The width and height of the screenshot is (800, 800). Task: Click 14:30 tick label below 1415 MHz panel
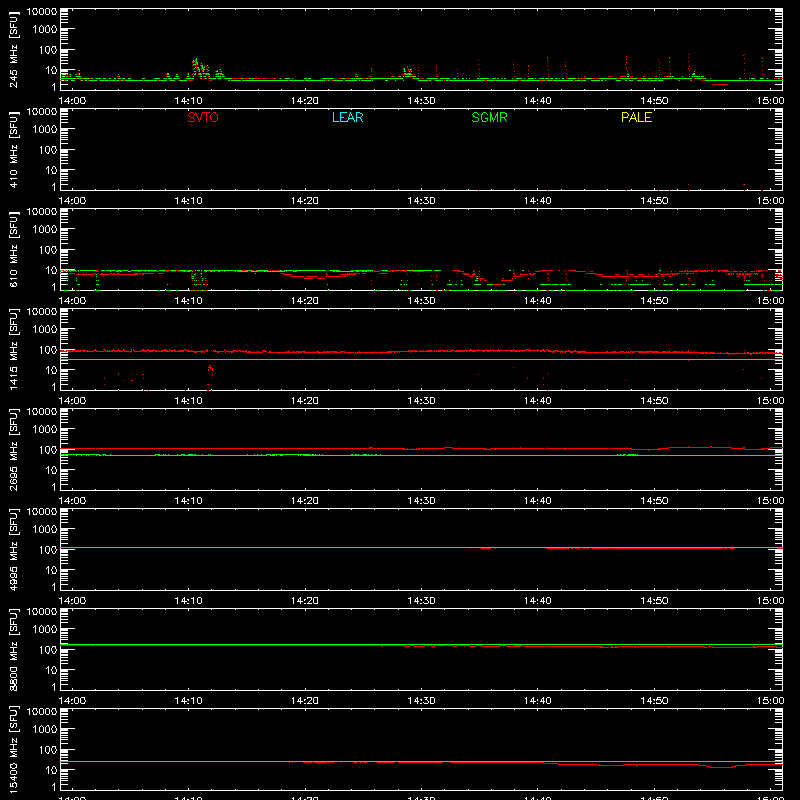click(421, 401)
